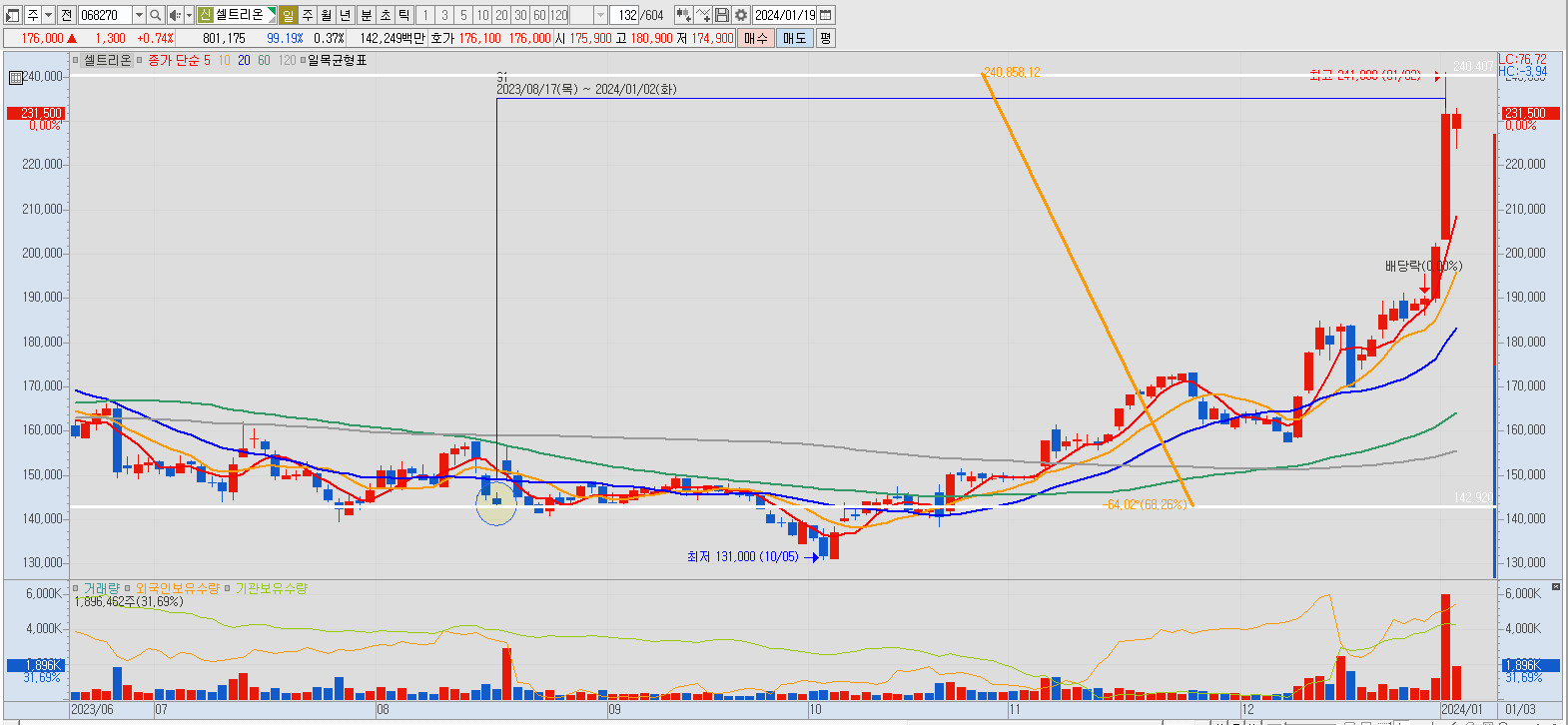Select yearly 년 chart period
The width and height of the screenshot is (1568, 725).
[x=346, y=15]
